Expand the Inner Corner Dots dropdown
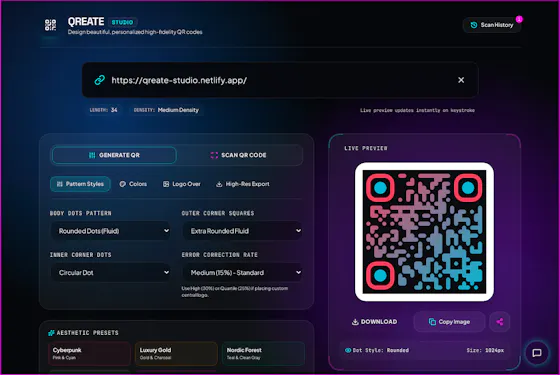This screenshot has height=375, width=560. (111, 272)
